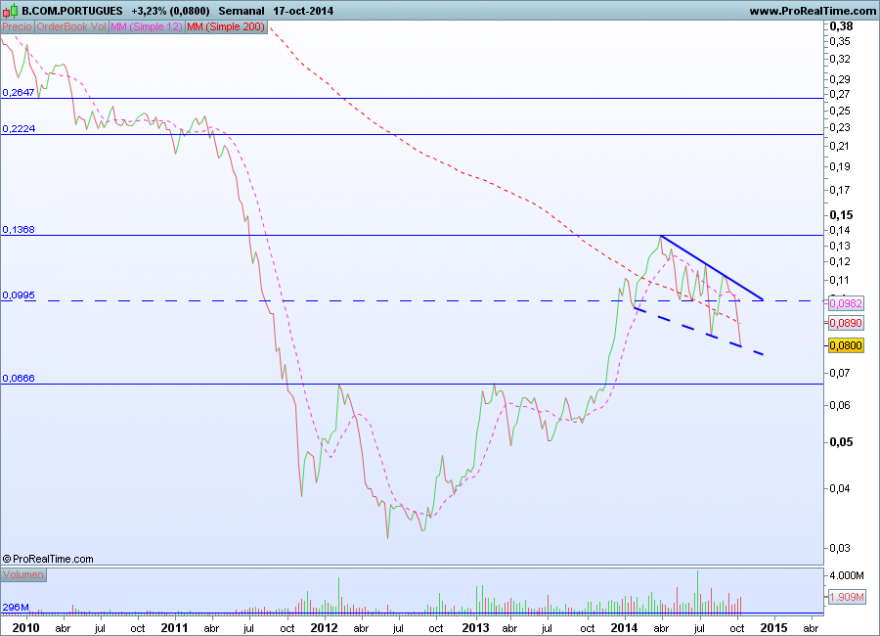Click the B.COM.PORTUGUES chart title
This screenshot has height=636, width=880.
click(72, 11)
